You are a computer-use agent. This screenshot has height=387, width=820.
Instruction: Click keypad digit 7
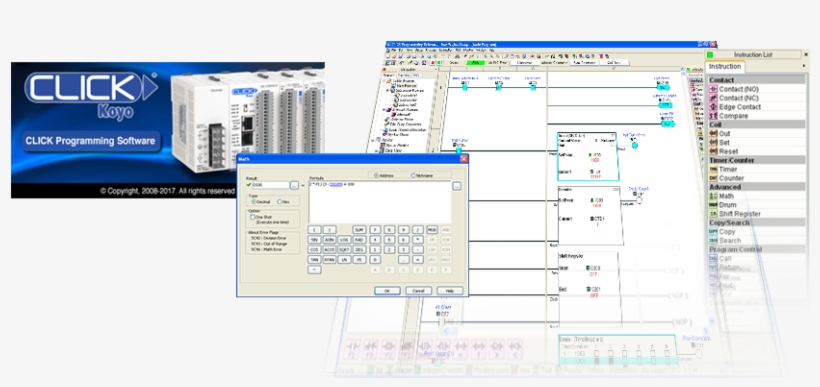[x=375, y=230]
